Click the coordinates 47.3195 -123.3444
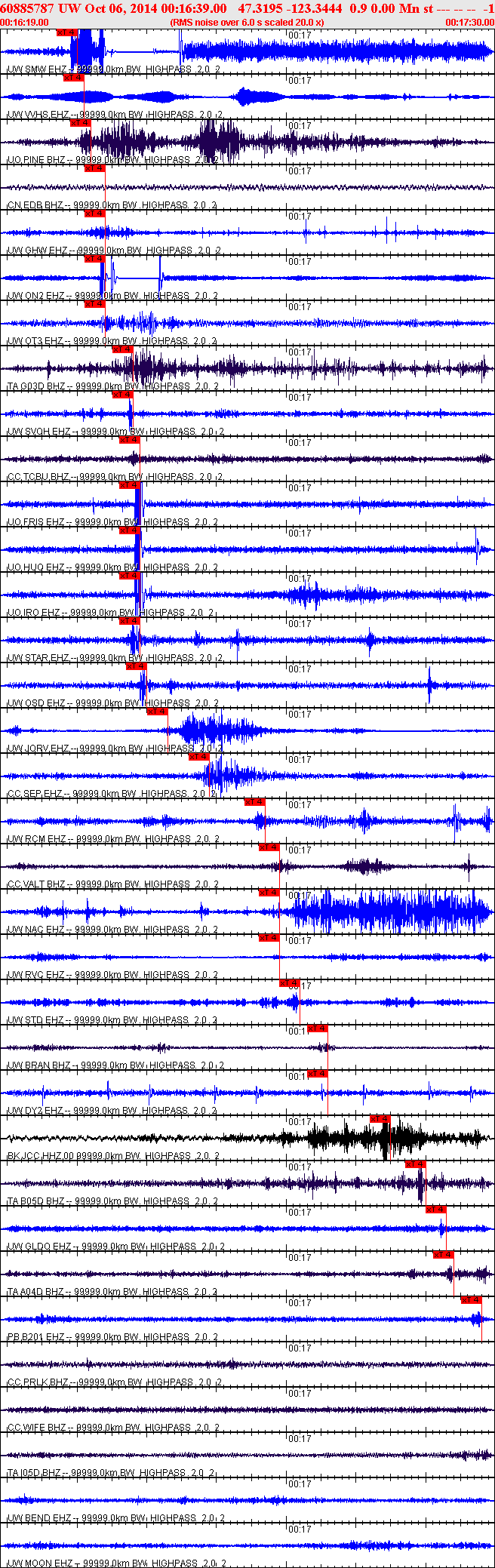495x1568 pixels. (289, 8)
